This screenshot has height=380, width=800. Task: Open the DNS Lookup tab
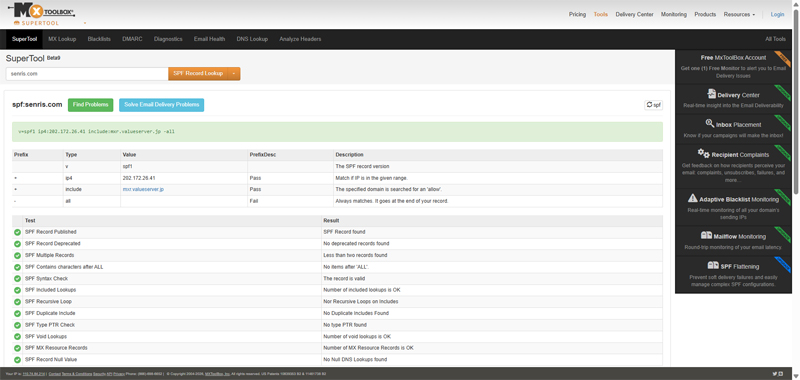tap(252, 39)
